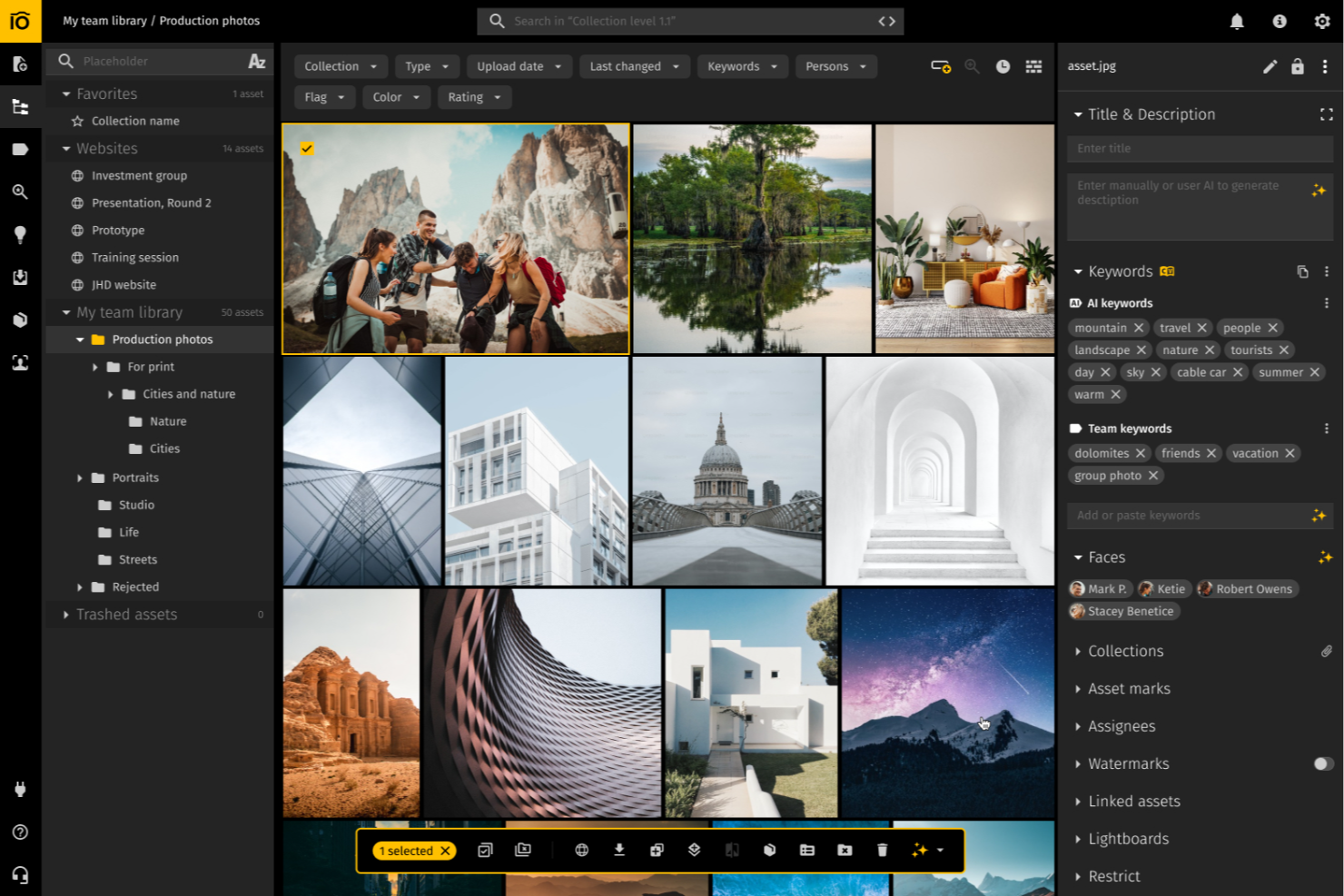Open the Type filter dropdown
Viewport: 1344px width, 896px height.
(x=427, y=66)
